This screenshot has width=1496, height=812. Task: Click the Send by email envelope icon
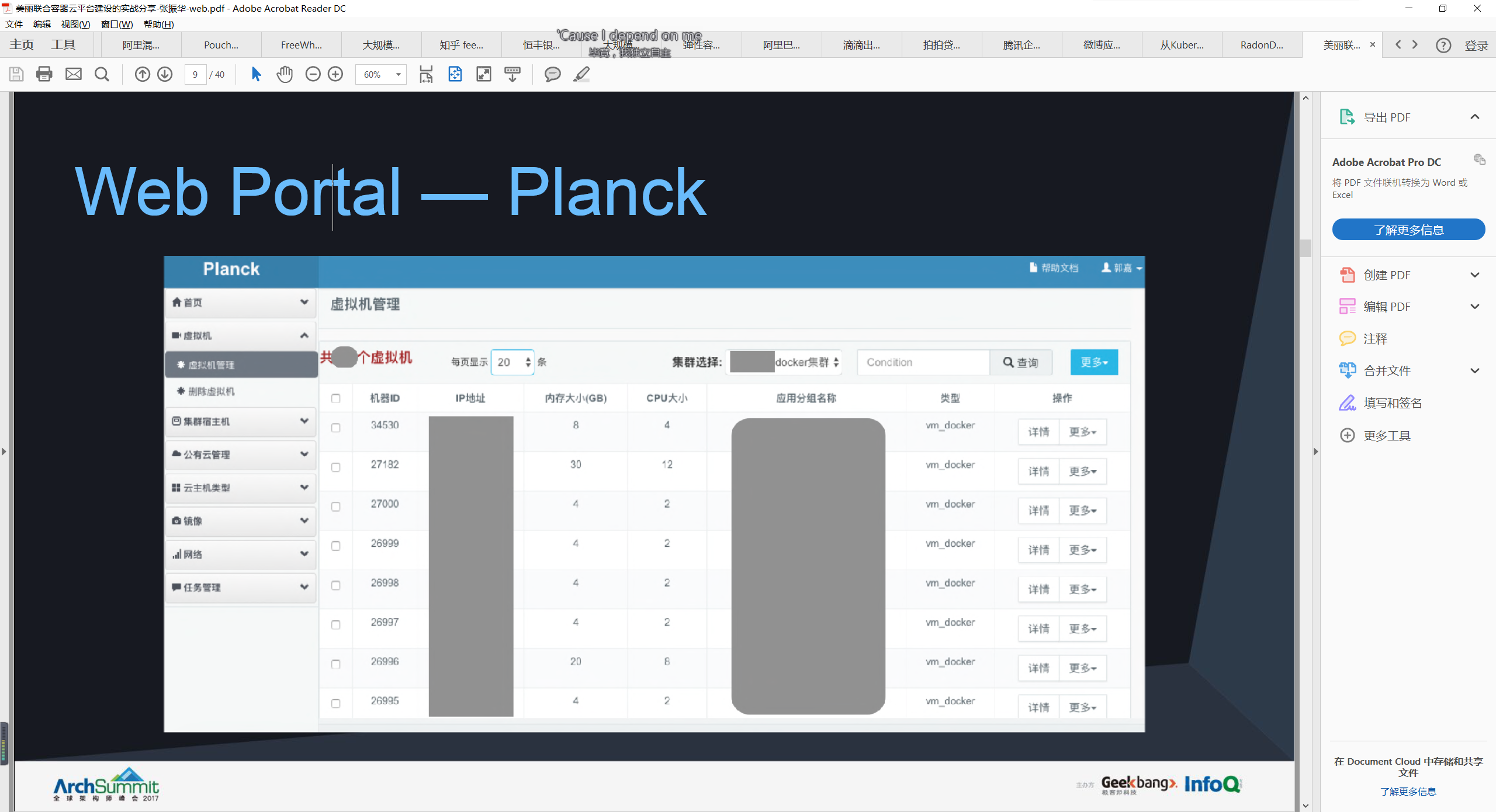pyautogui.click(x=74, y=74)
